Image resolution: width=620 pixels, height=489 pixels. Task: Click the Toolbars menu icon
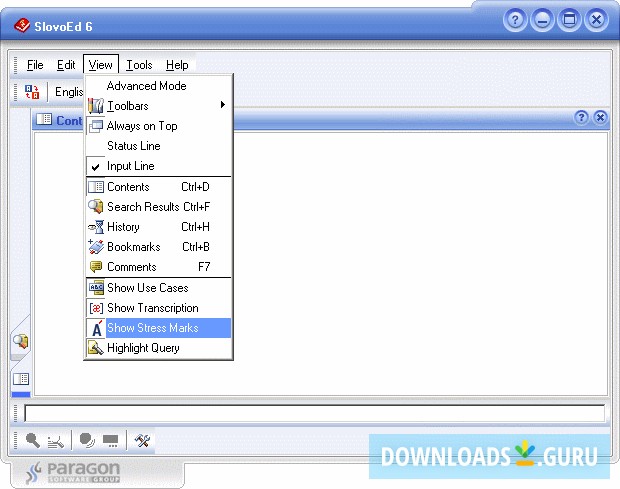[96, 106]
